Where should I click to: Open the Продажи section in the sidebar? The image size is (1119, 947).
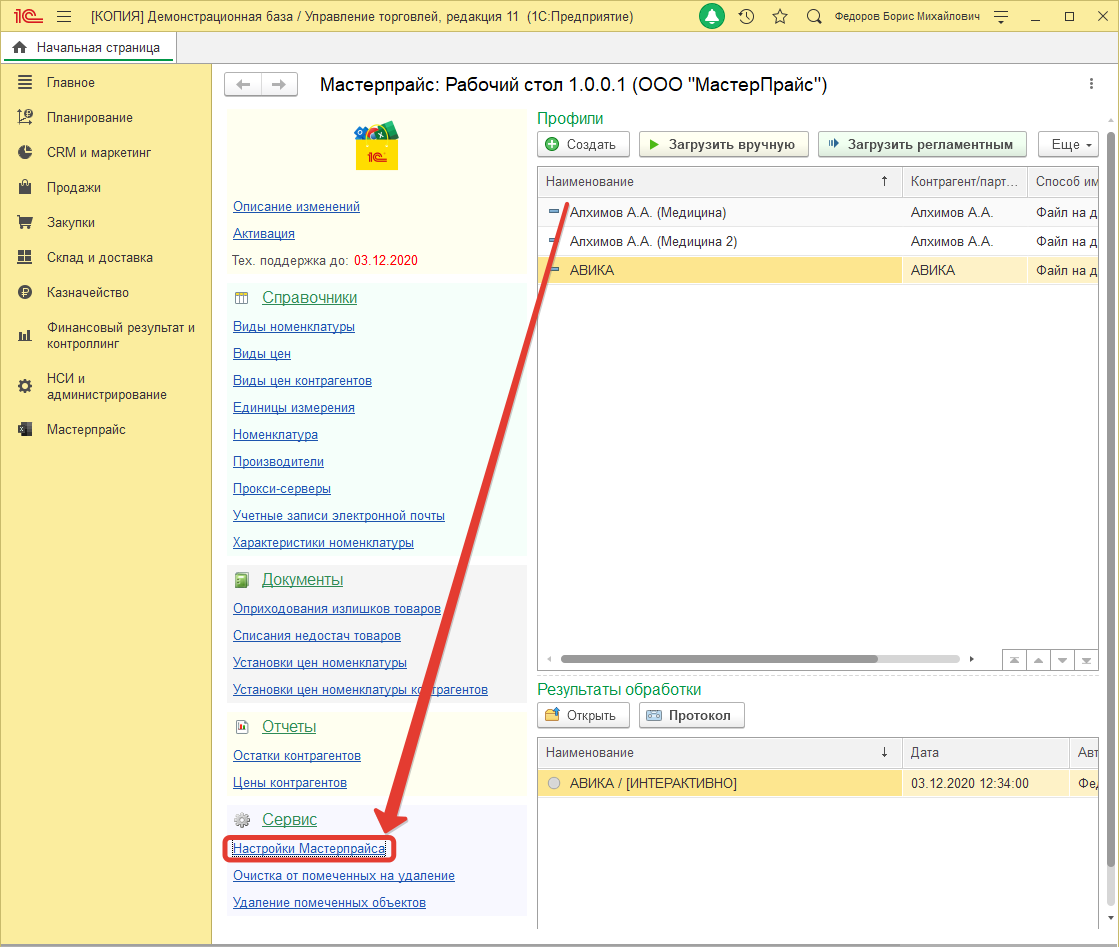pos(73,188)
